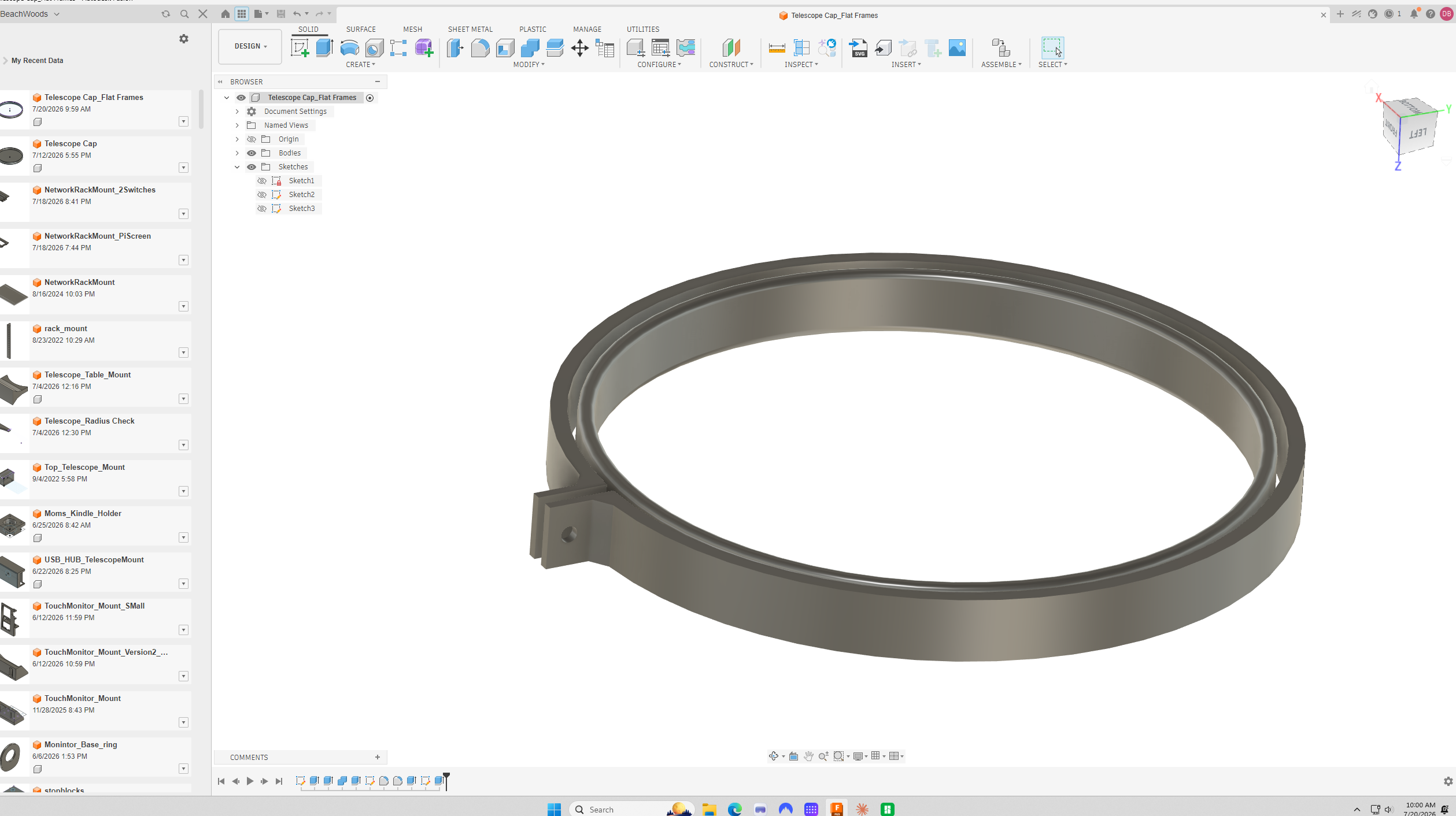Activate the Extrude tool in Create group
This screenshot has height=816, width=1456.
324,48
